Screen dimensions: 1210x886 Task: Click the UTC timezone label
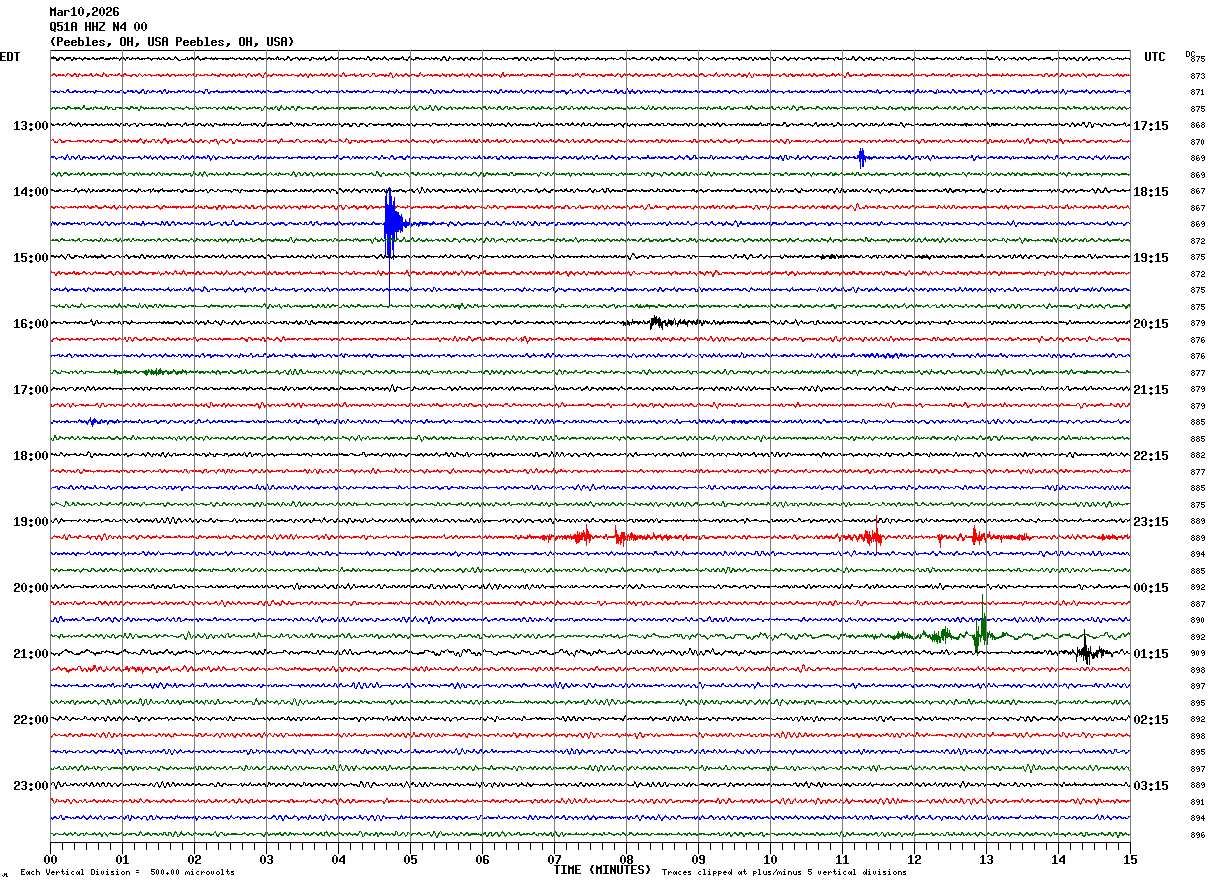pyautogui.click(x=1155, y=57)
